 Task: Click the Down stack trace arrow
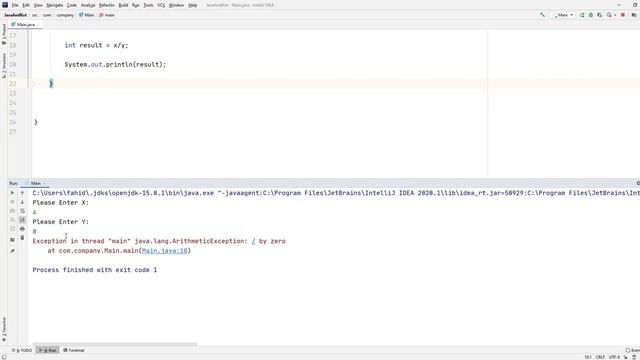(22, 202)
